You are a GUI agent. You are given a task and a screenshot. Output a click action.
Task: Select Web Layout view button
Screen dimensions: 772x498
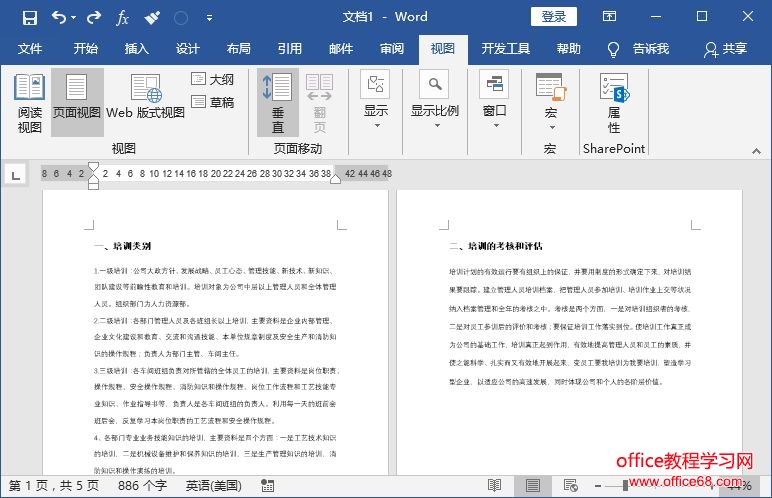(146, 103)
